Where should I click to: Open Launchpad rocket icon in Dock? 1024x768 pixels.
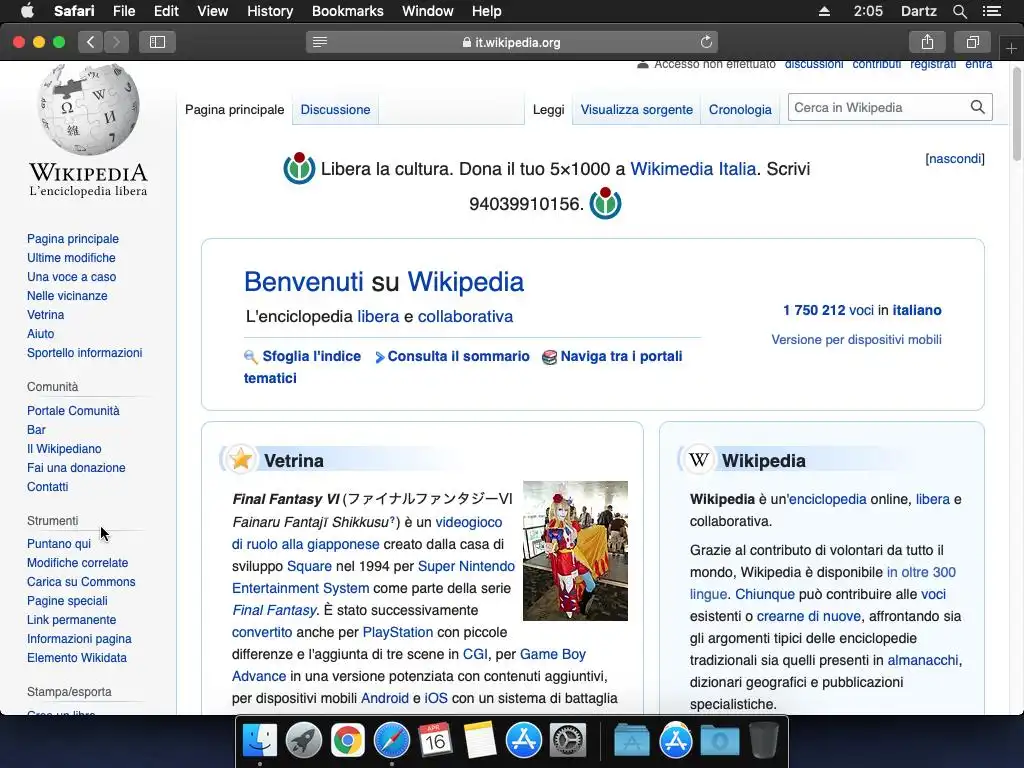click(x=304, y=741)
